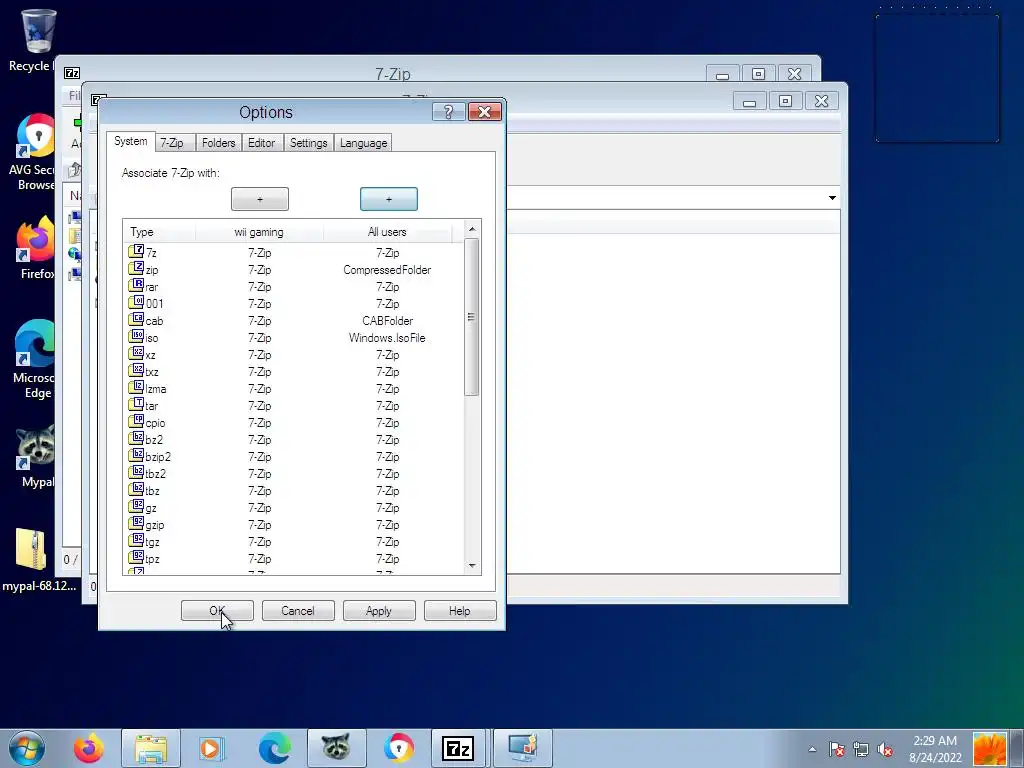Open Mypal raccoon icon in taskbar
This screenshot has height=768, width=1024.
[x=336, y=748]
